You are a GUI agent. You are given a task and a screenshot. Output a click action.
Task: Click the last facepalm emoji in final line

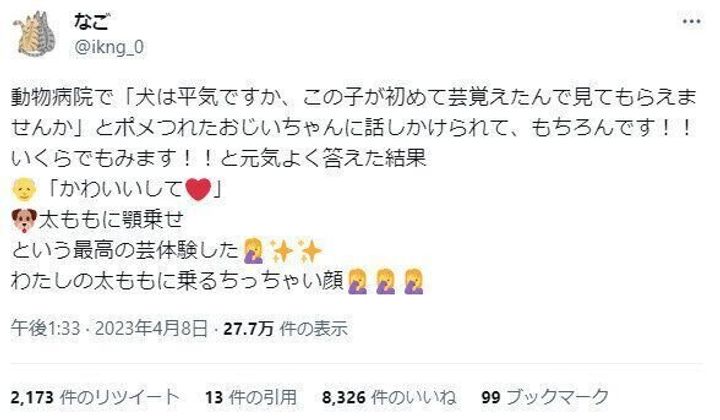click(414, 281)
